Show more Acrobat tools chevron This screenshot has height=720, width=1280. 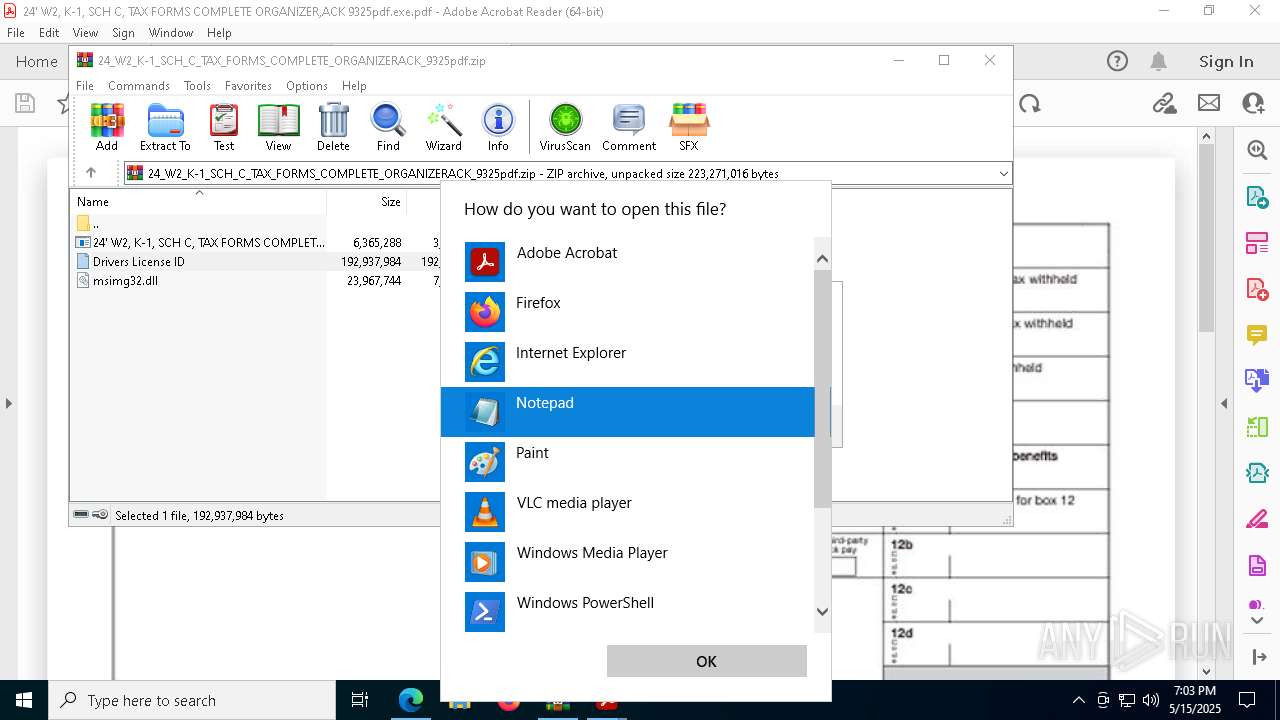pos(1257,620)
